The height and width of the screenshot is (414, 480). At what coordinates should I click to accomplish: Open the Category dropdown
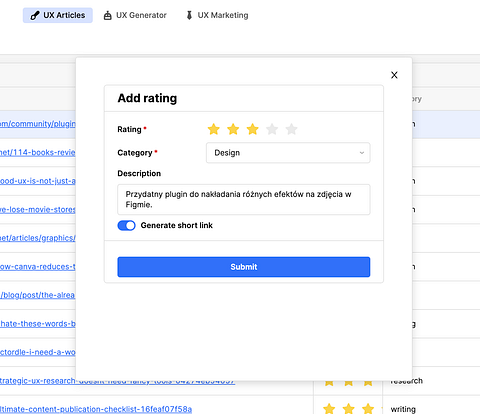click(x=288, y=153)
